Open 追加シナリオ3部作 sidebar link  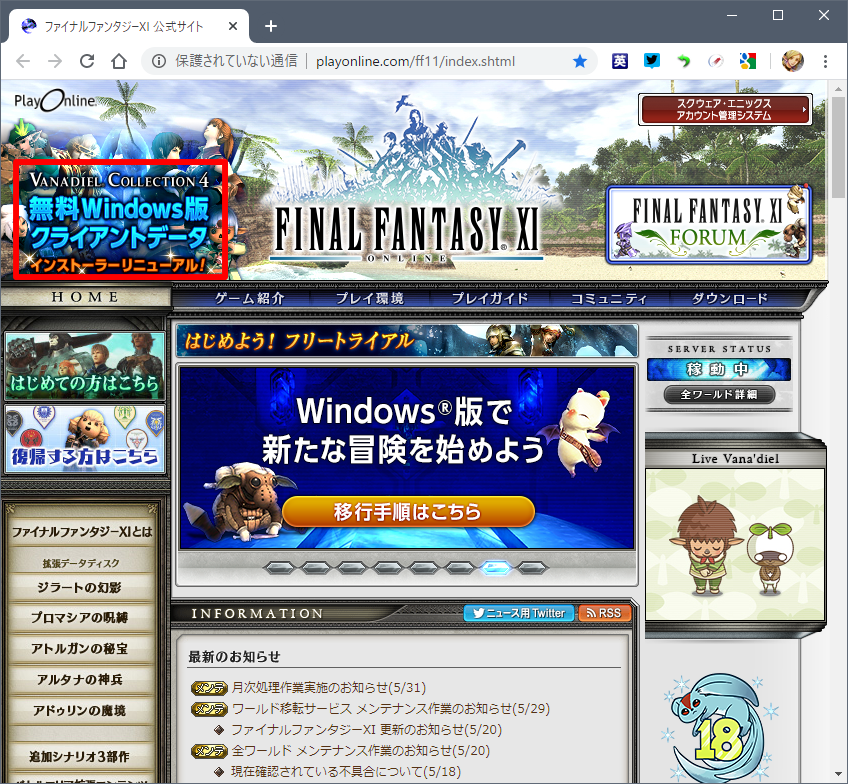(80, 756)
